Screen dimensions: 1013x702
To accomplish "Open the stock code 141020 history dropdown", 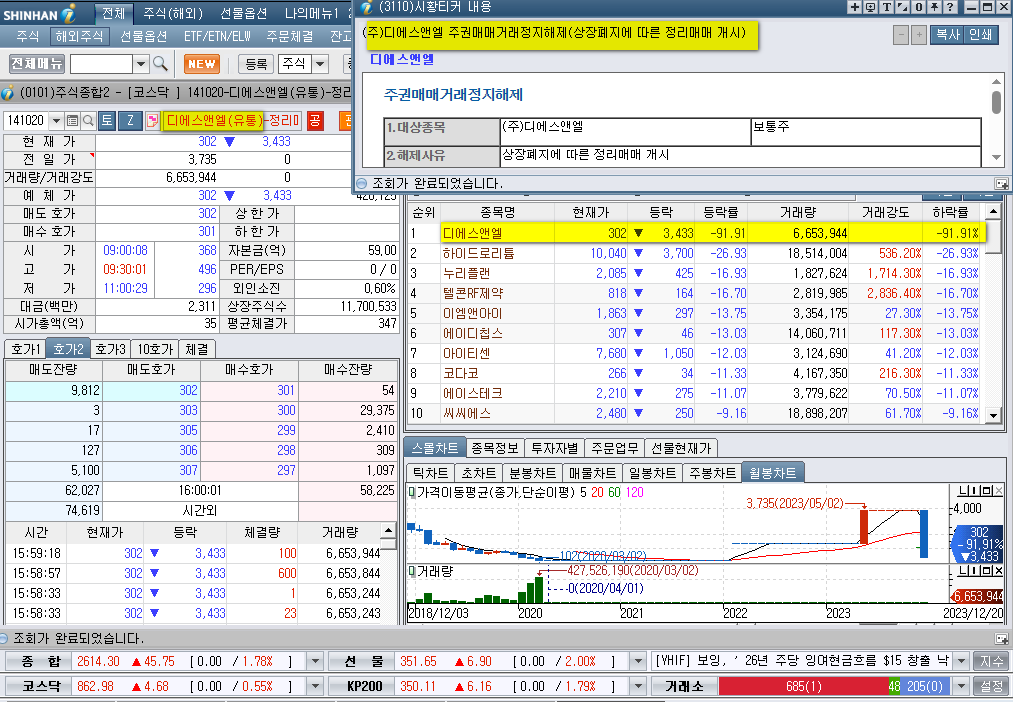I will [x=56, y=121].
